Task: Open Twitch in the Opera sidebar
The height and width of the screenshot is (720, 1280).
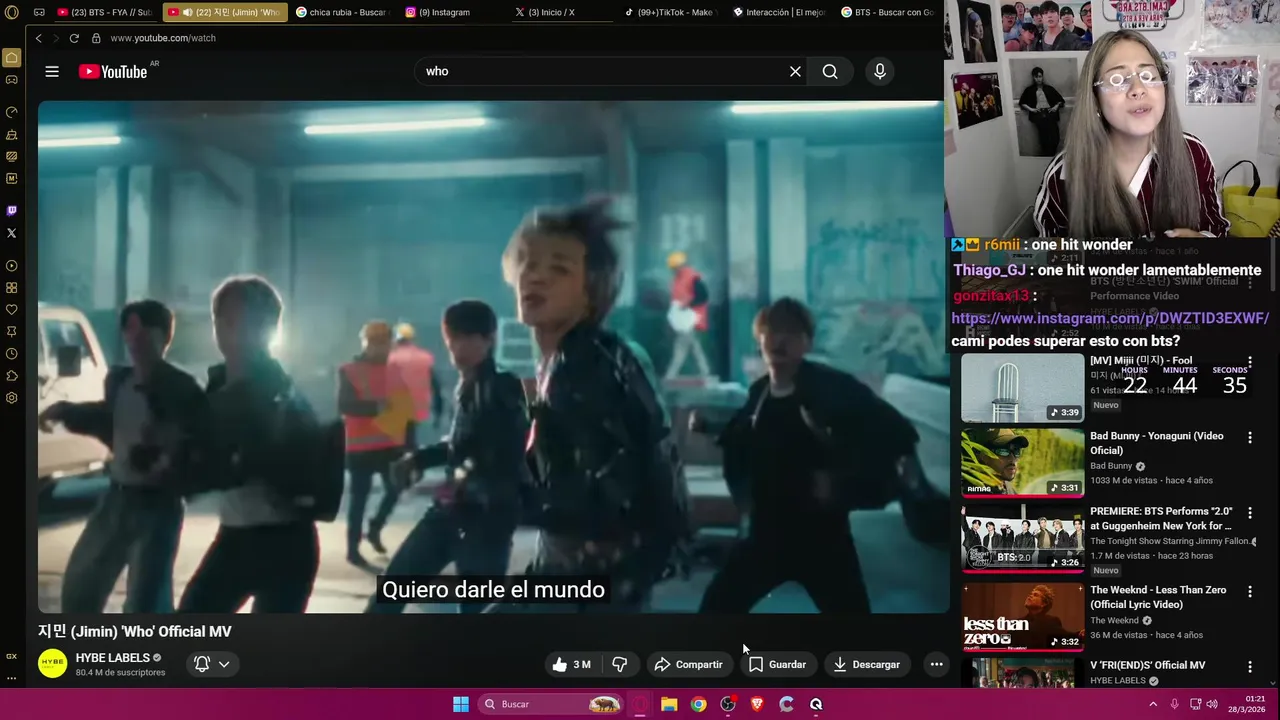Action: pyautogui.click(x=12, y=211)
